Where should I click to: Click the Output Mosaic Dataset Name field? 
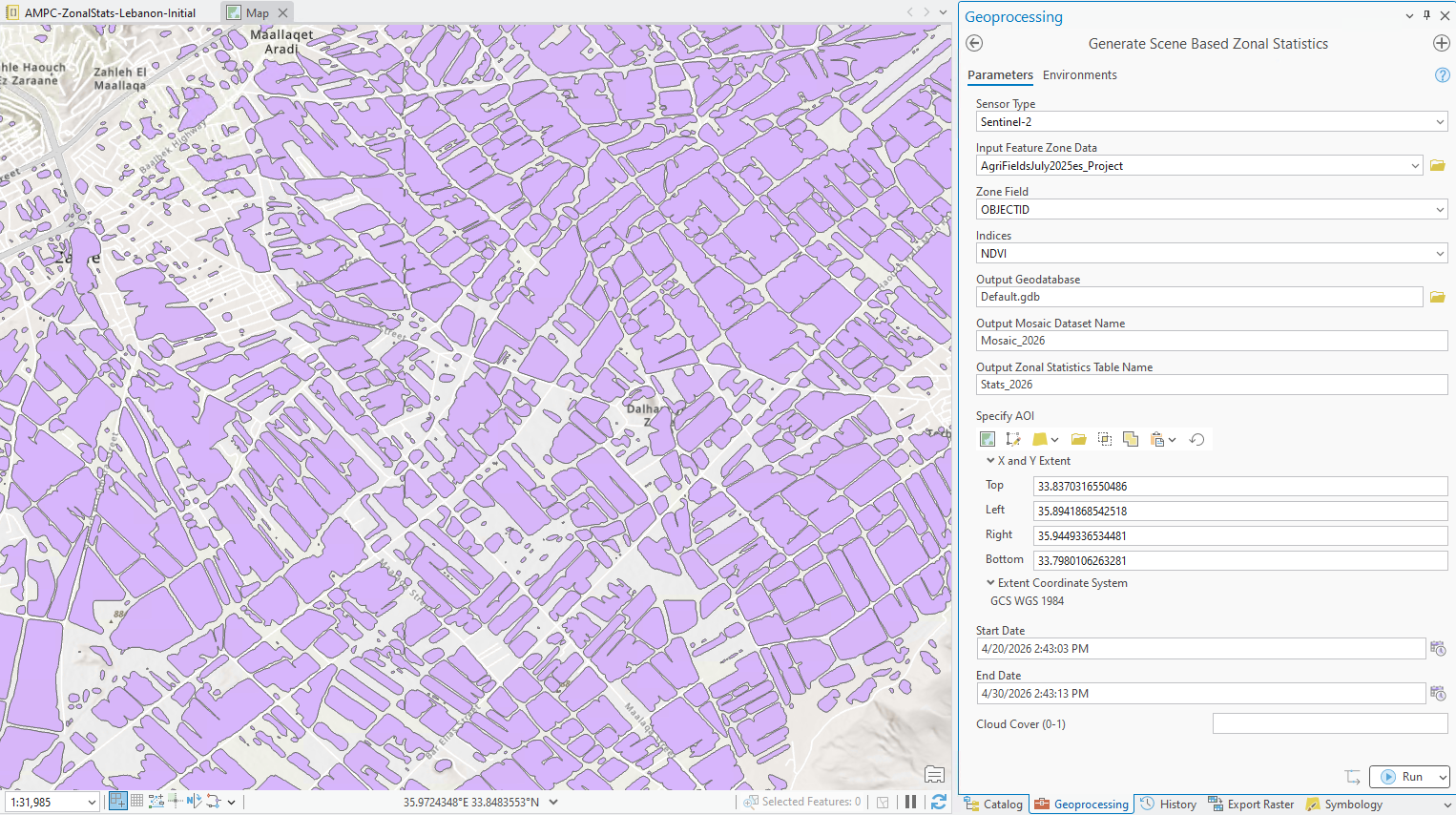pos(1212,341)
